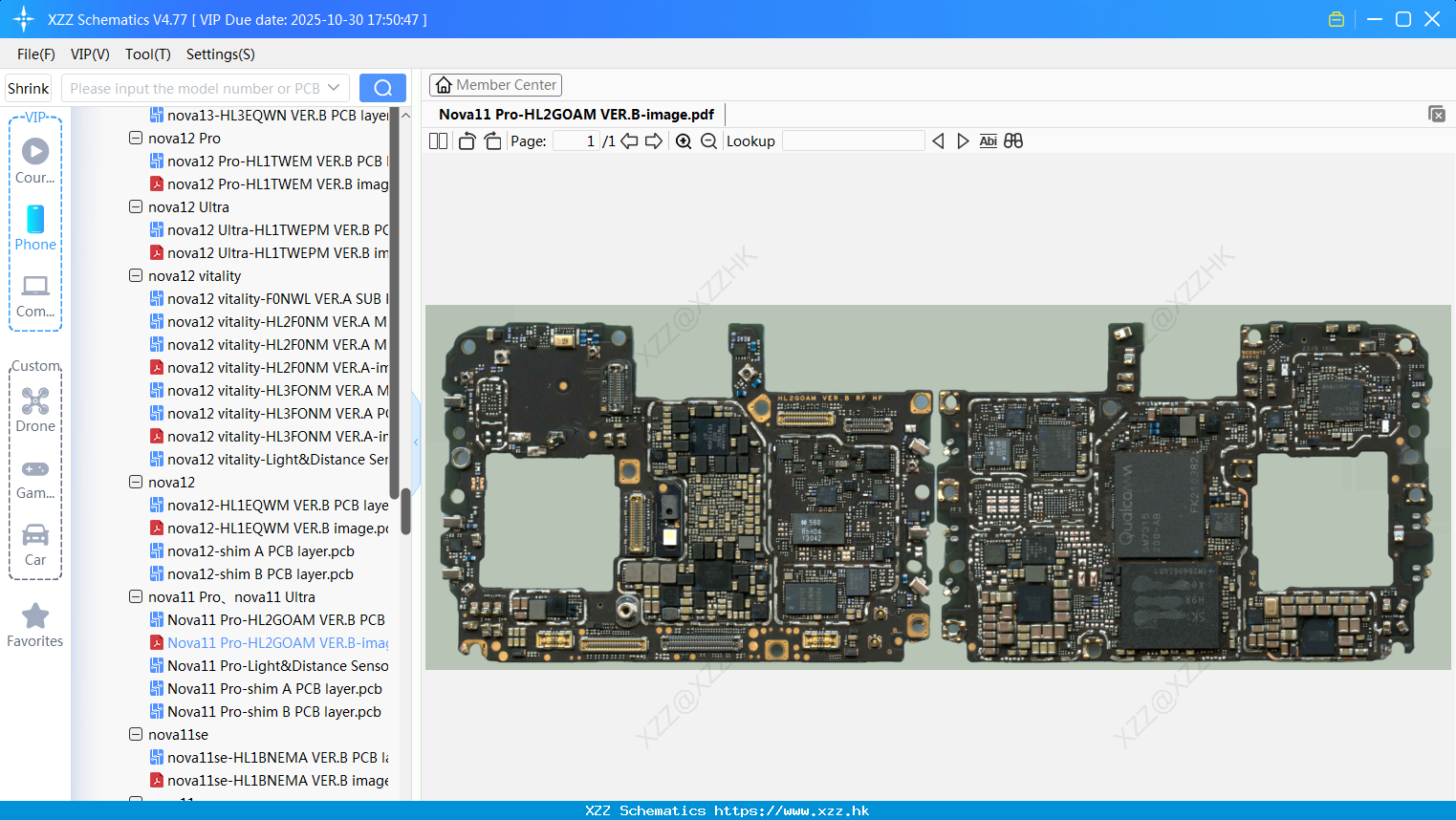Open nova12 Pro-HL1TWEM VER.B image file
The image size is (1456, 820).
(269, 183)
